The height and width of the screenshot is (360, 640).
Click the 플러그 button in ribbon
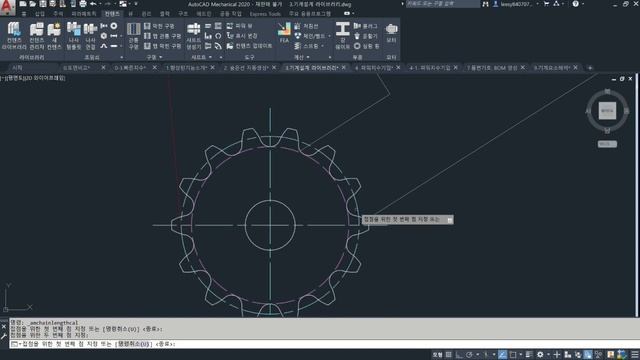point(366,26)
